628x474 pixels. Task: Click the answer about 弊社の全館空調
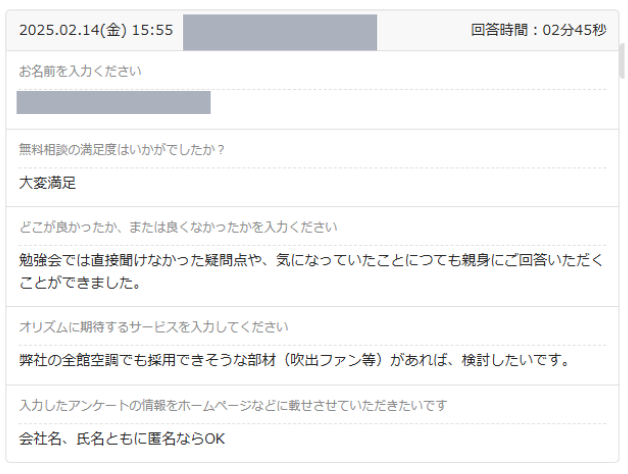295,360
